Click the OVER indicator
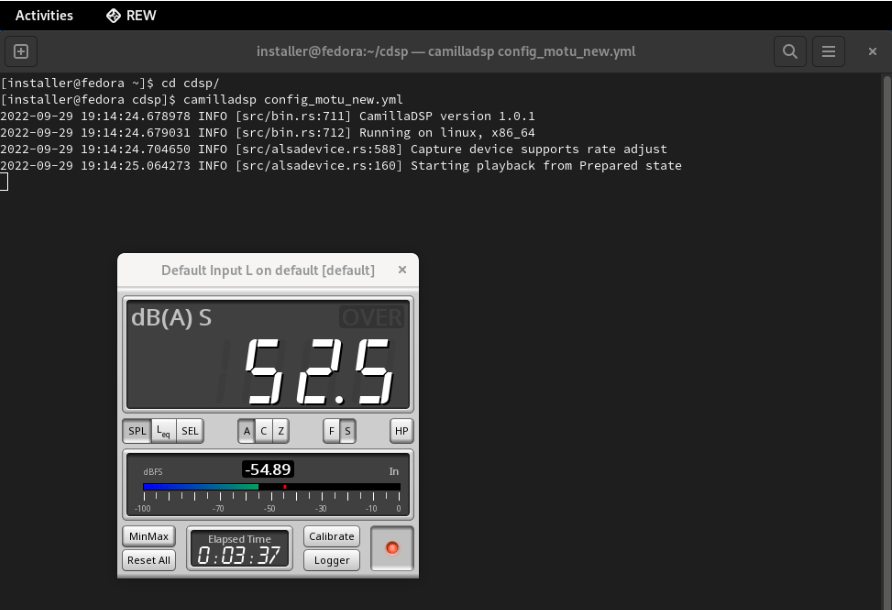 click(372, 317)
